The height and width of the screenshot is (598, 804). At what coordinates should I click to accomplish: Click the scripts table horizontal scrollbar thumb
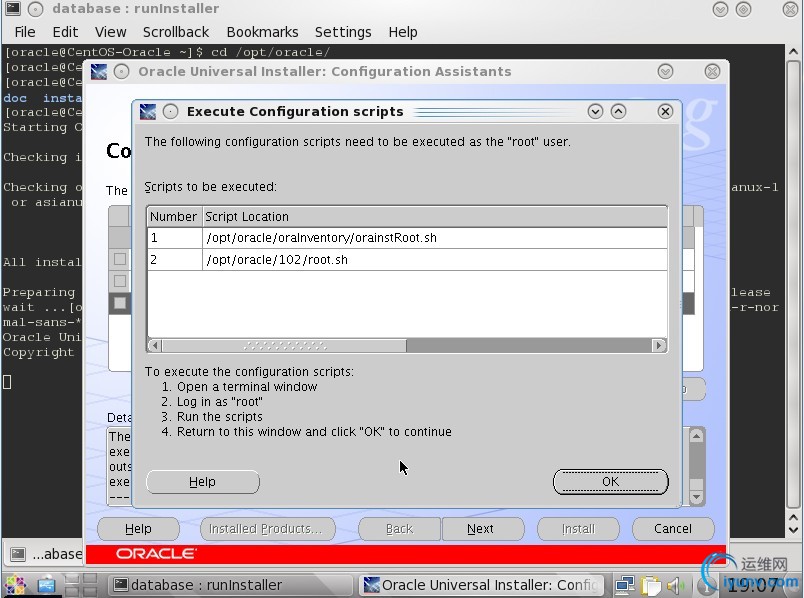(285, 346)
